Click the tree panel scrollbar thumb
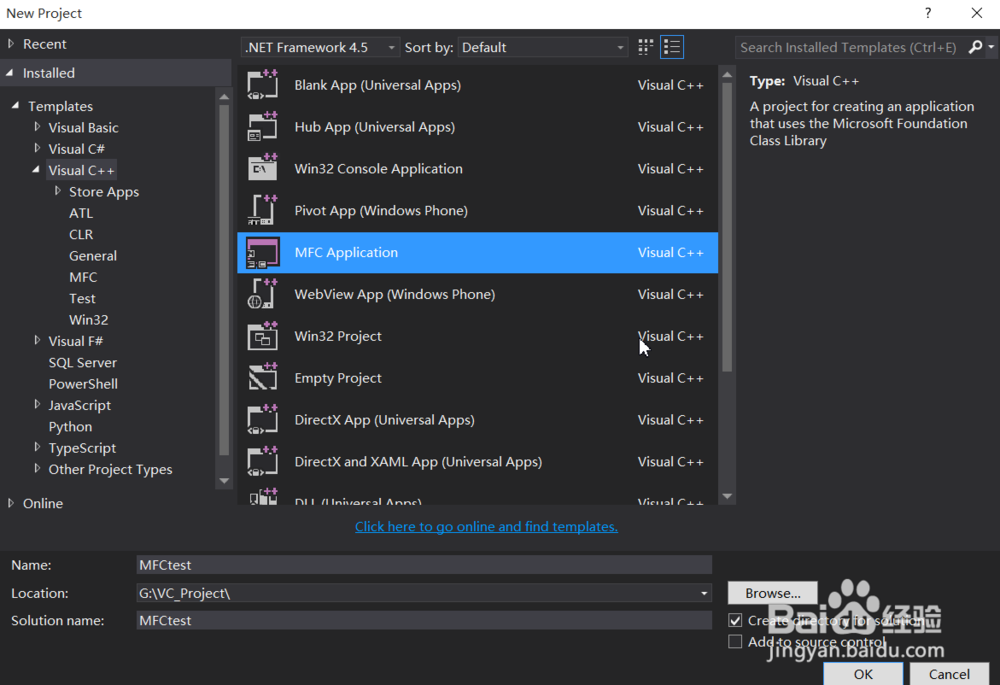This screenshot has width=1000, height=685. click(x=224, y=281)
